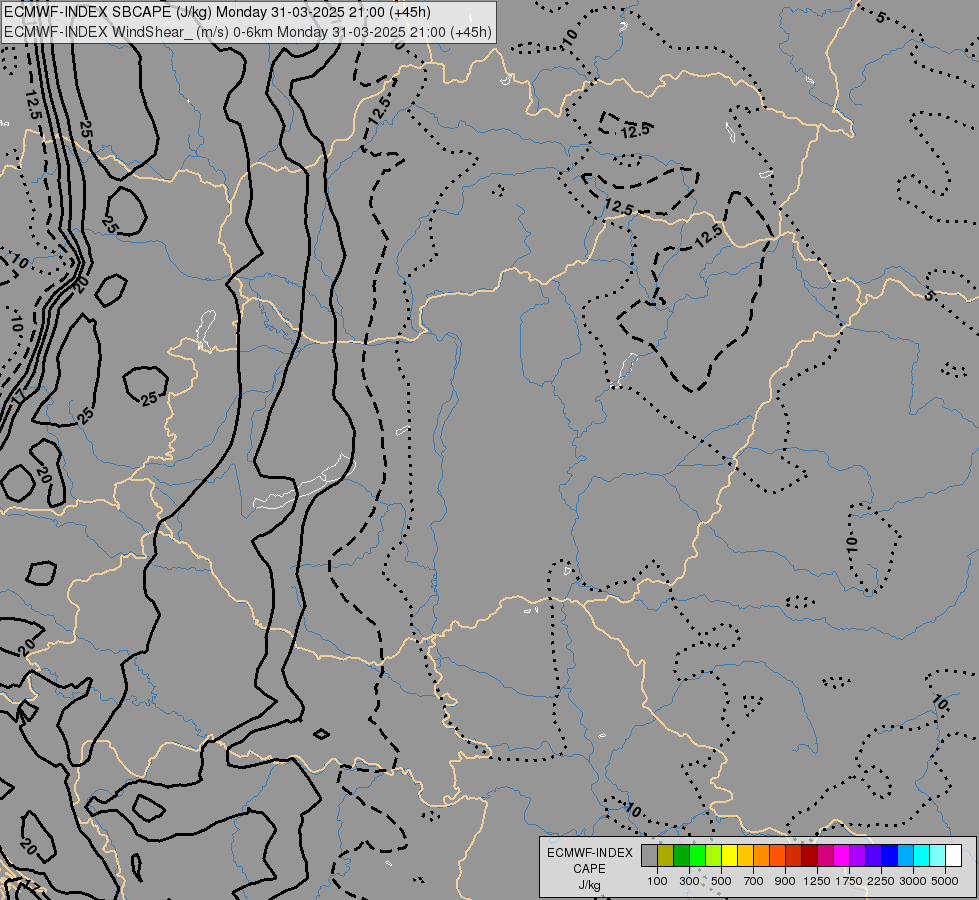Click the legend value 1750

(849, 881)
